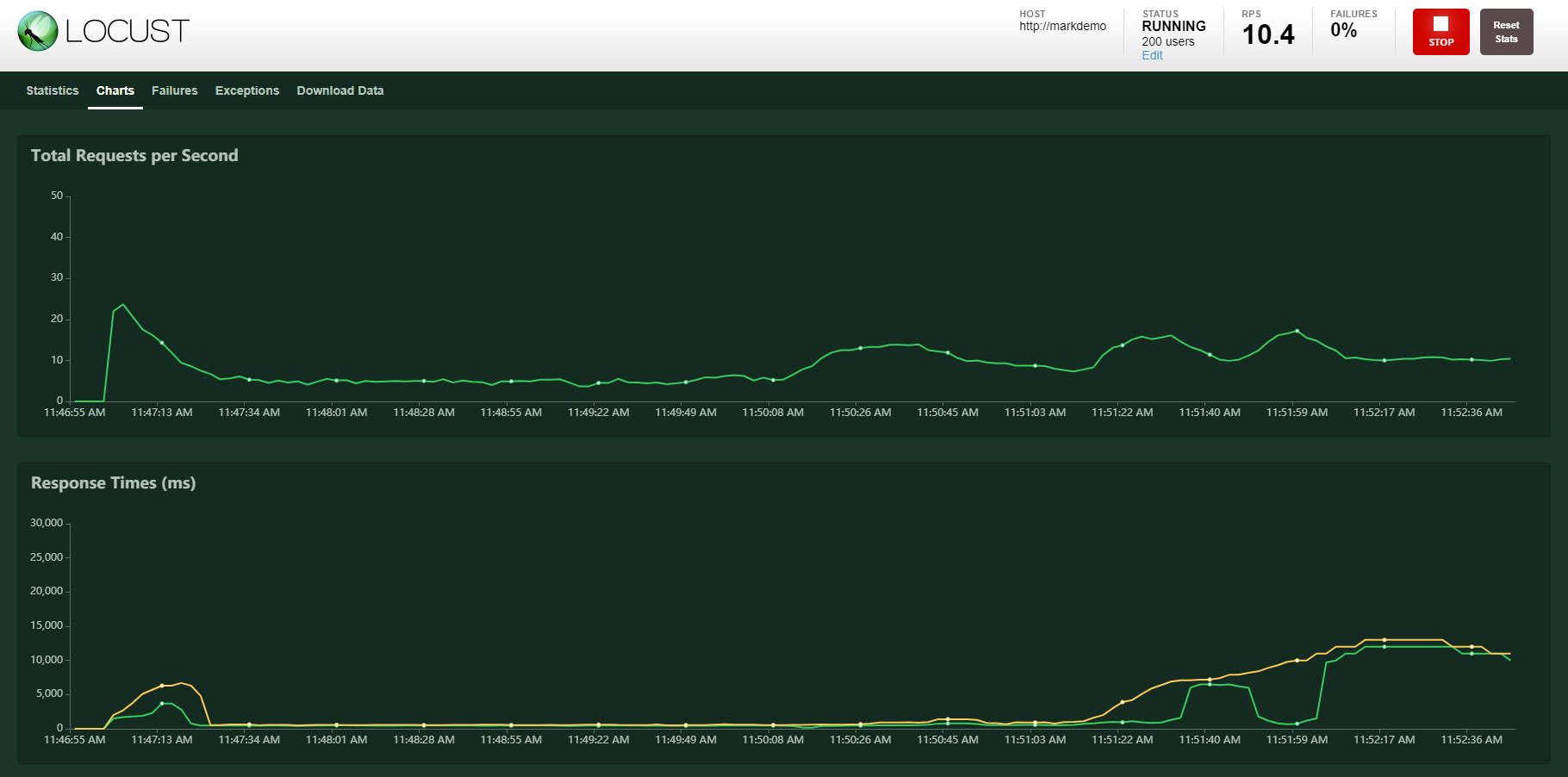Stop the running load test
Image resolution: width=1568 pixels, height=777 pixels.
coord(1440,32)
